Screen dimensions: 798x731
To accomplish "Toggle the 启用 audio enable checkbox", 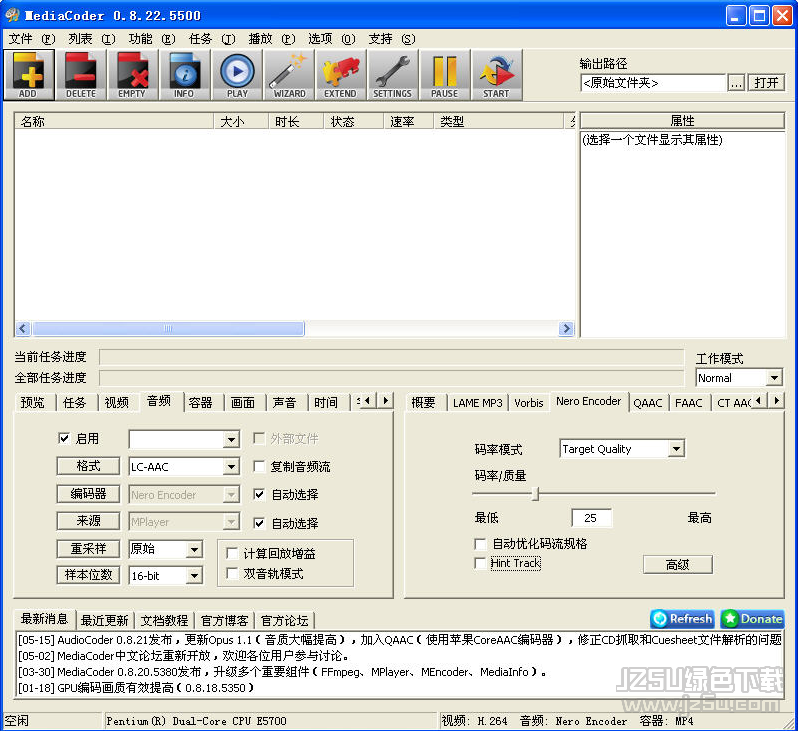I will [64, 438].
